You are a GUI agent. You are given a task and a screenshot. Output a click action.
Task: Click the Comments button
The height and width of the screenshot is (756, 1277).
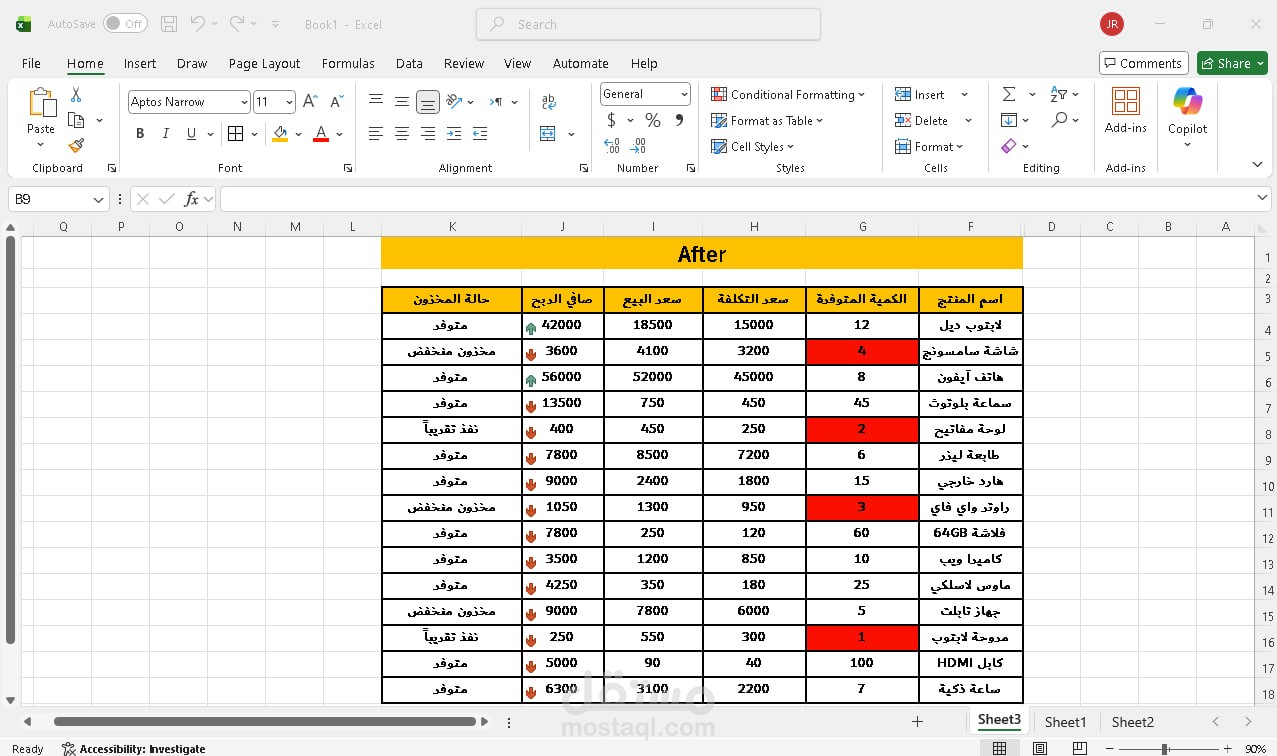(x=1143, y=63)
